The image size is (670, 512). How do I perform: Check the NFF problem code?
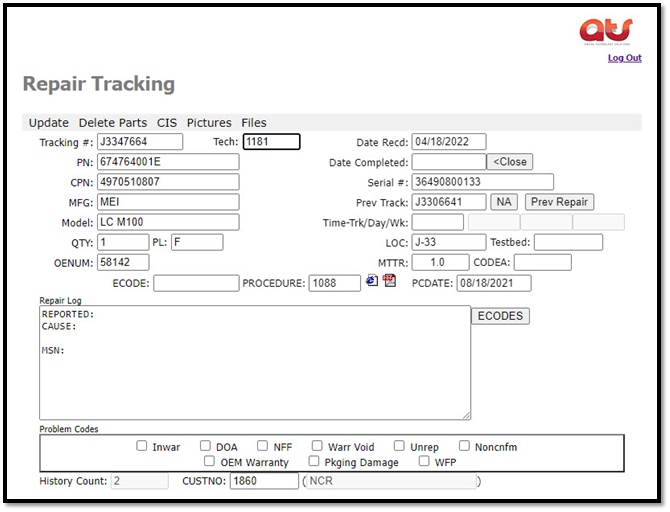click(x=263, y=446)
